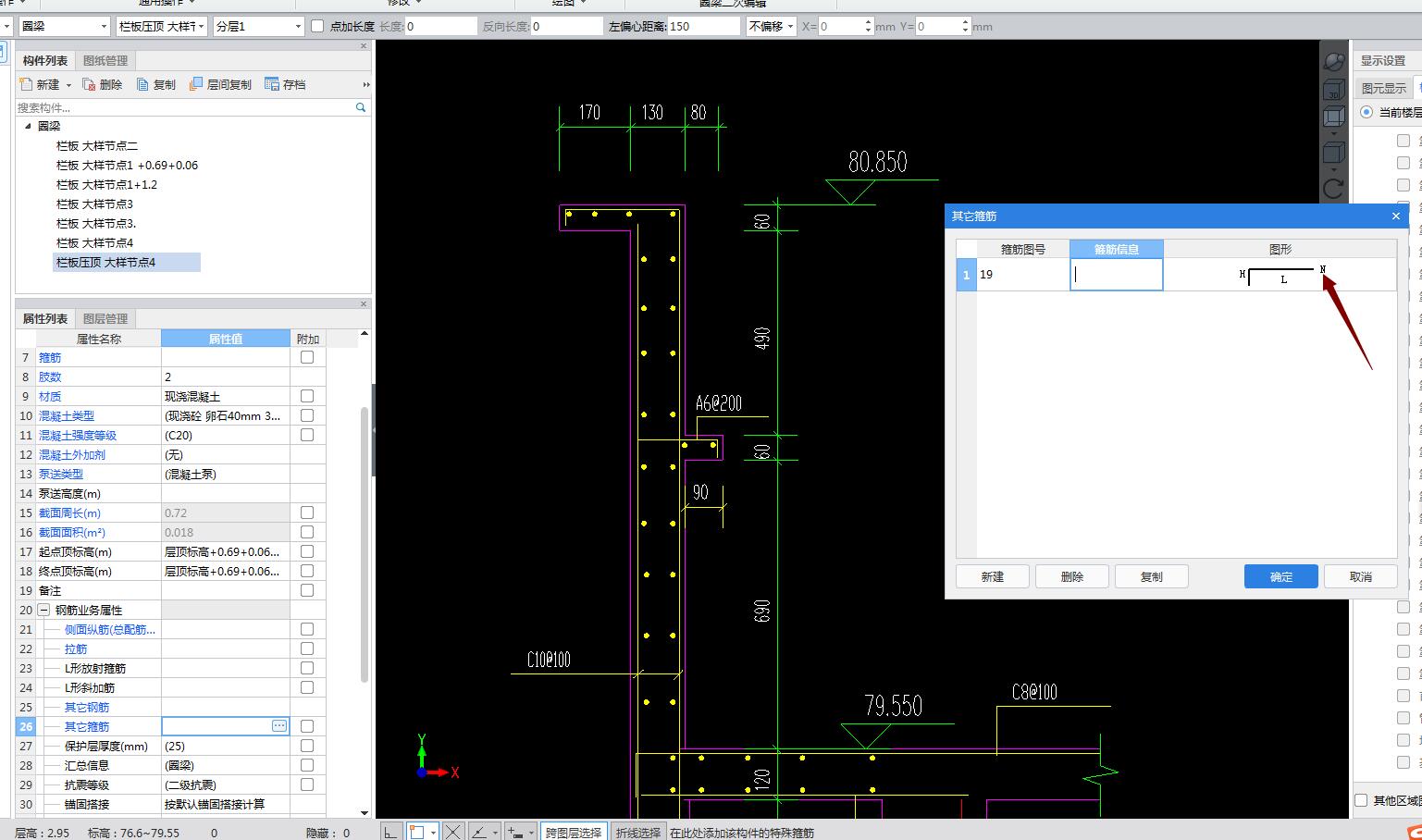Tick the 附加 checkbox for 拉筋 row

click(x=307, y=649)
